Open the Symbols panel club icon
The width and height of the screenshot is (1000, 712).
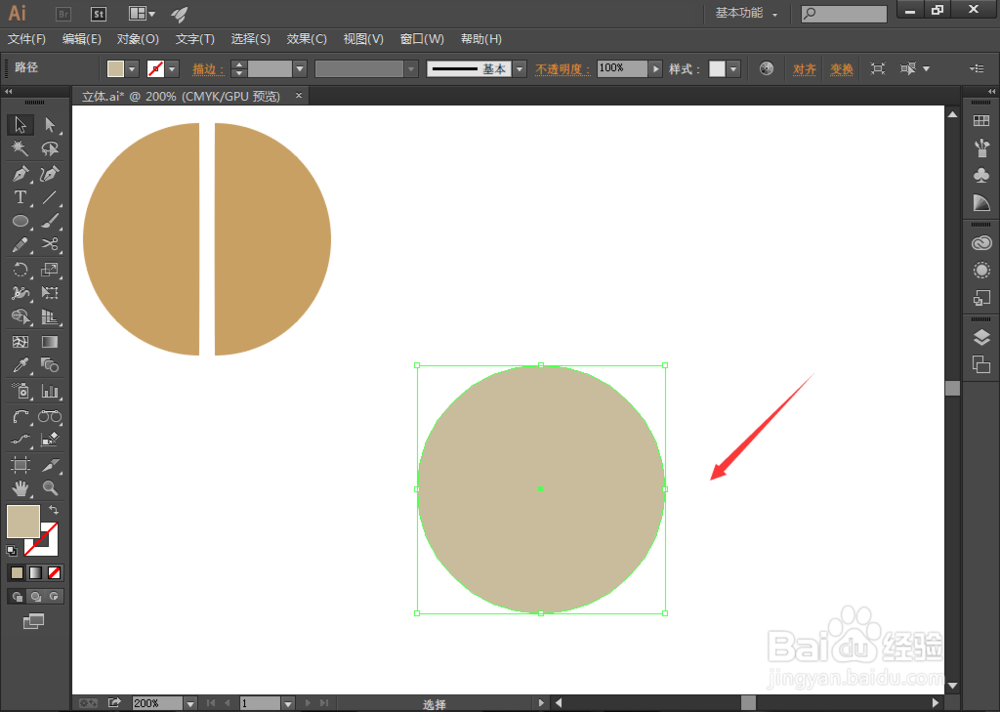pyautogui.click(x=982, y=175)
